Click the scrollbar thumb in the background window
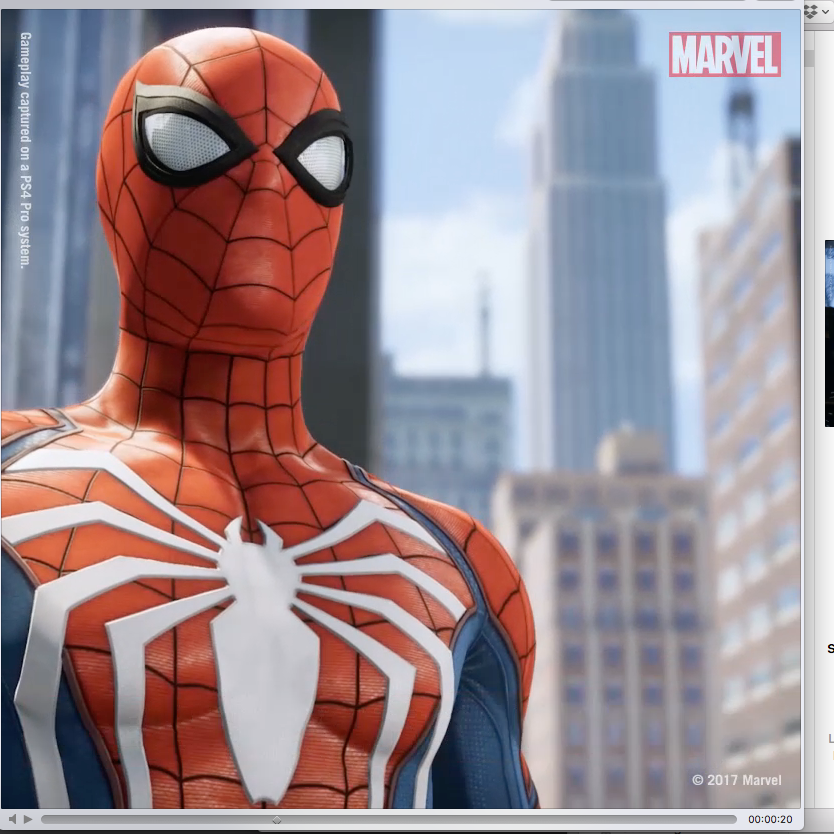This screenshot has width=834, height=834. pyautogui.click(x=810, y=59)
